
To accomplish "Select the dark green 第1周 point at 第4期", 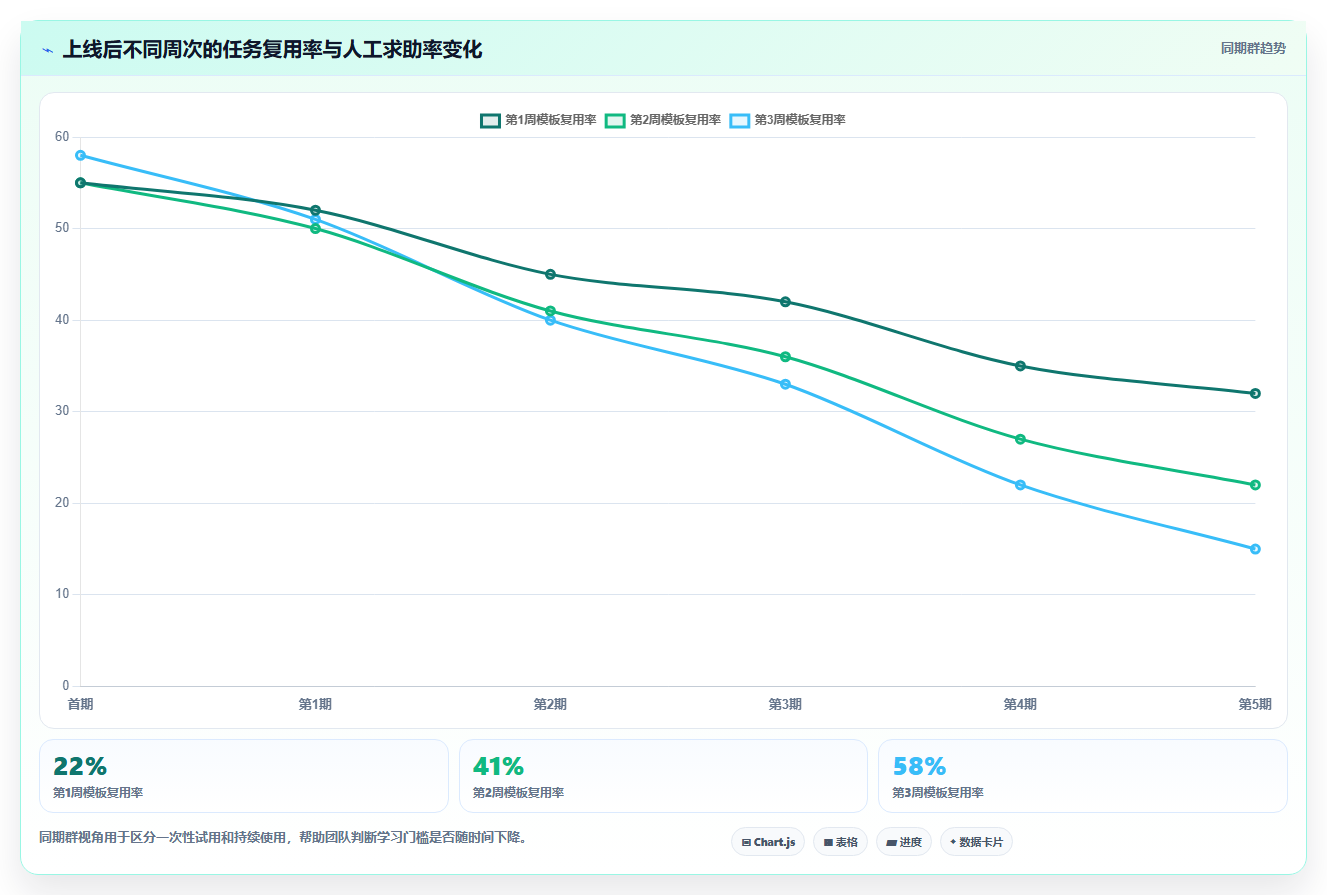I will 1020,366.
